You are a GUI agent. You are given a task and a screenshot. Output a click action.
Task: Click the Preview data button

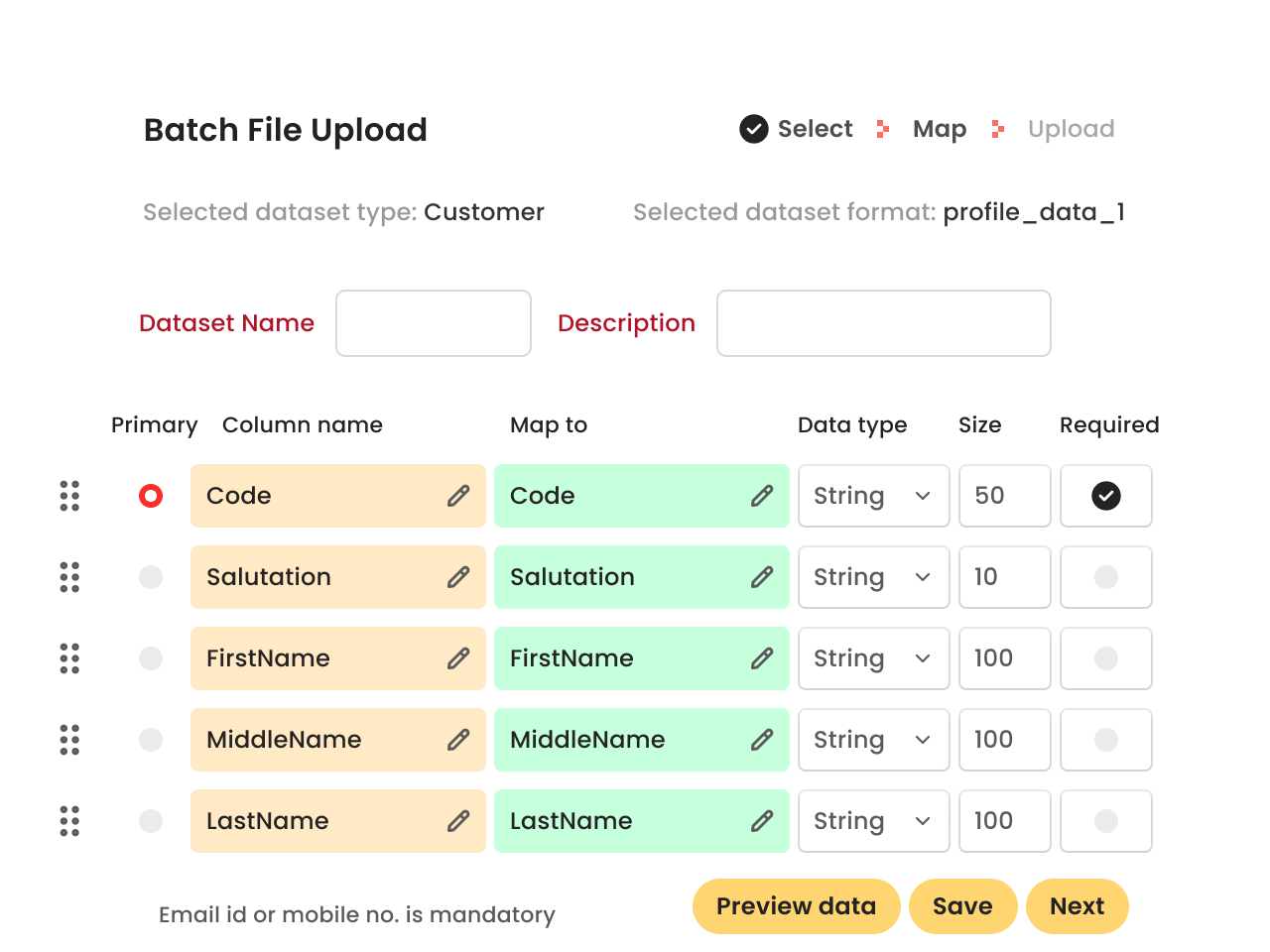[x=796, y=906]
